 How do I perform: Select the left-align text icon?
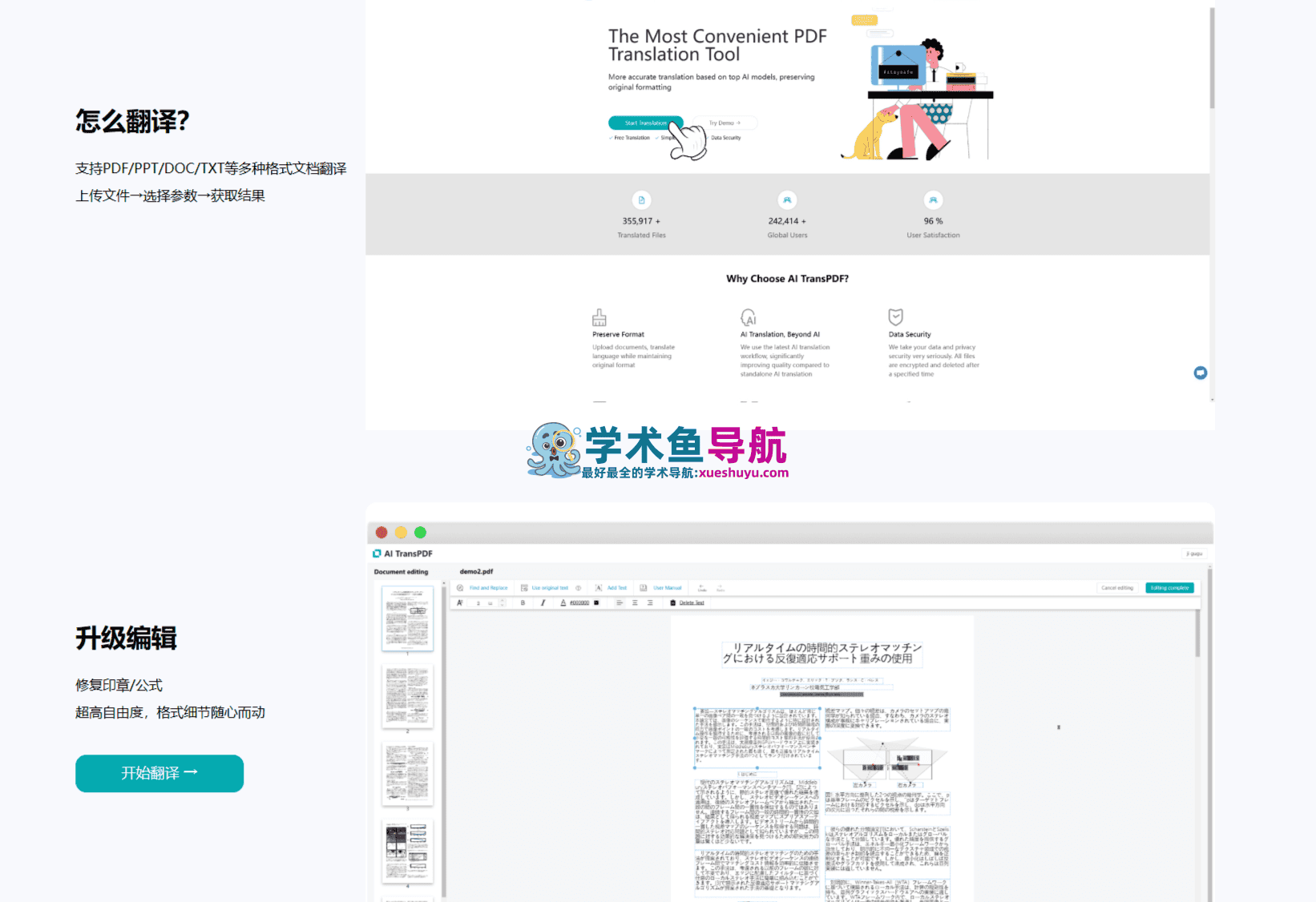(620, 602)
